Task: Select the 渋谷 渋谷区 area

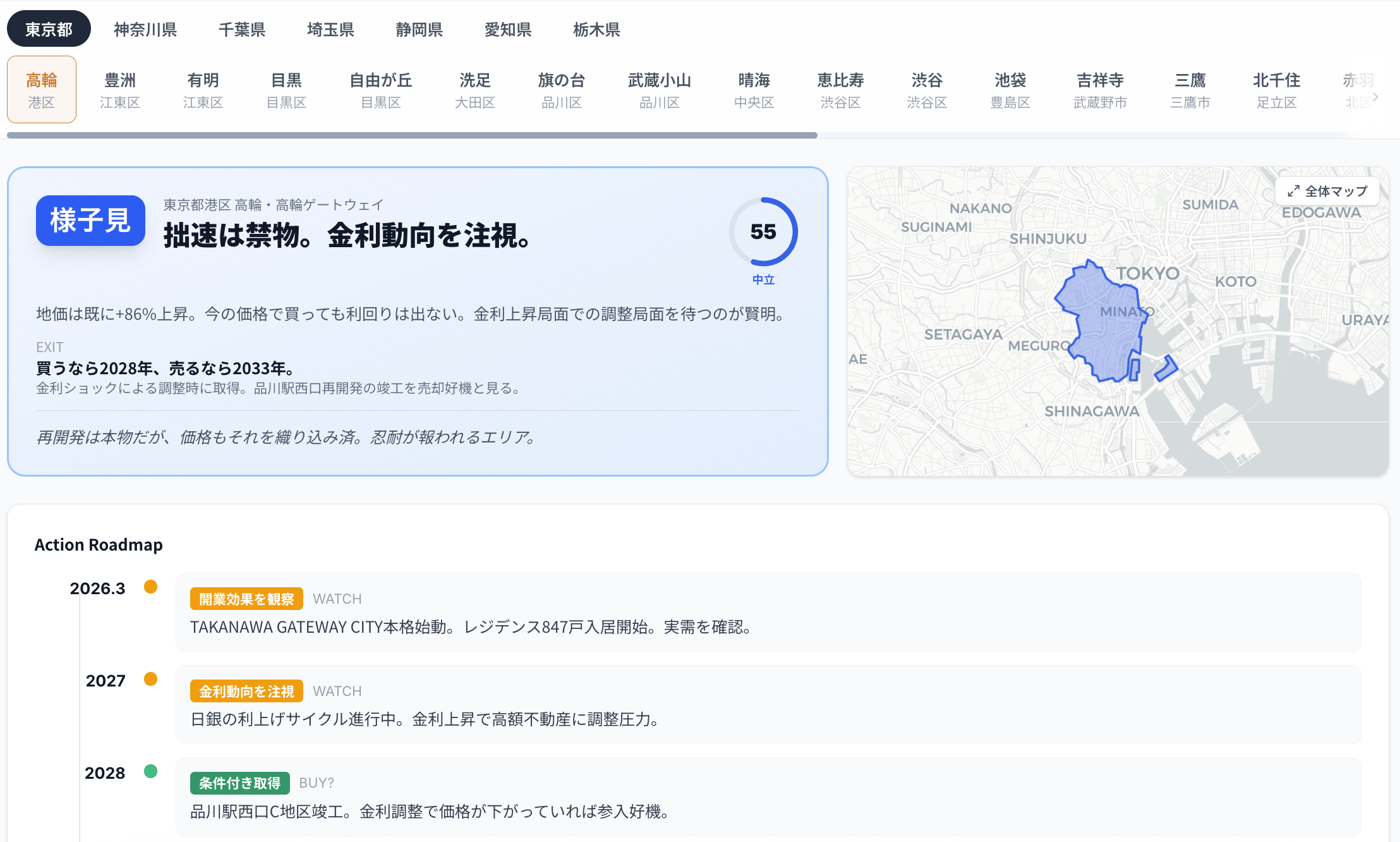Action: tap(927, 90)
